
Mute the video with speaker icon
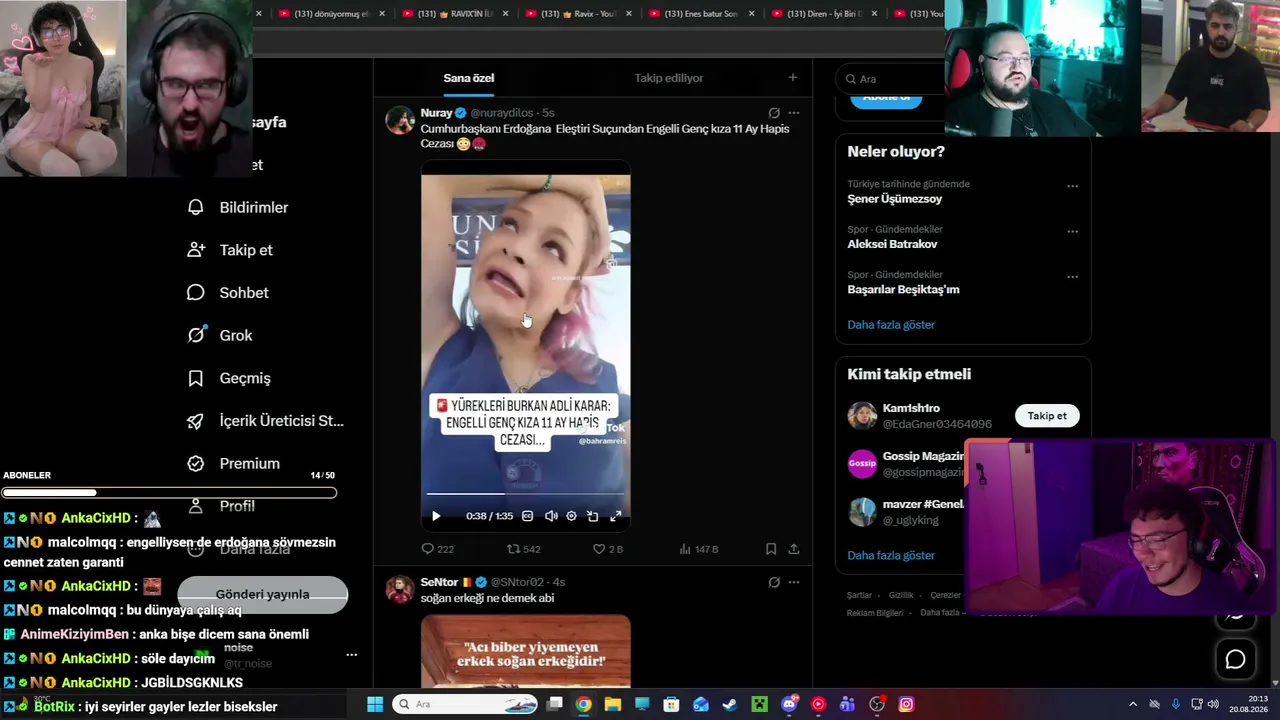(551, 516)
